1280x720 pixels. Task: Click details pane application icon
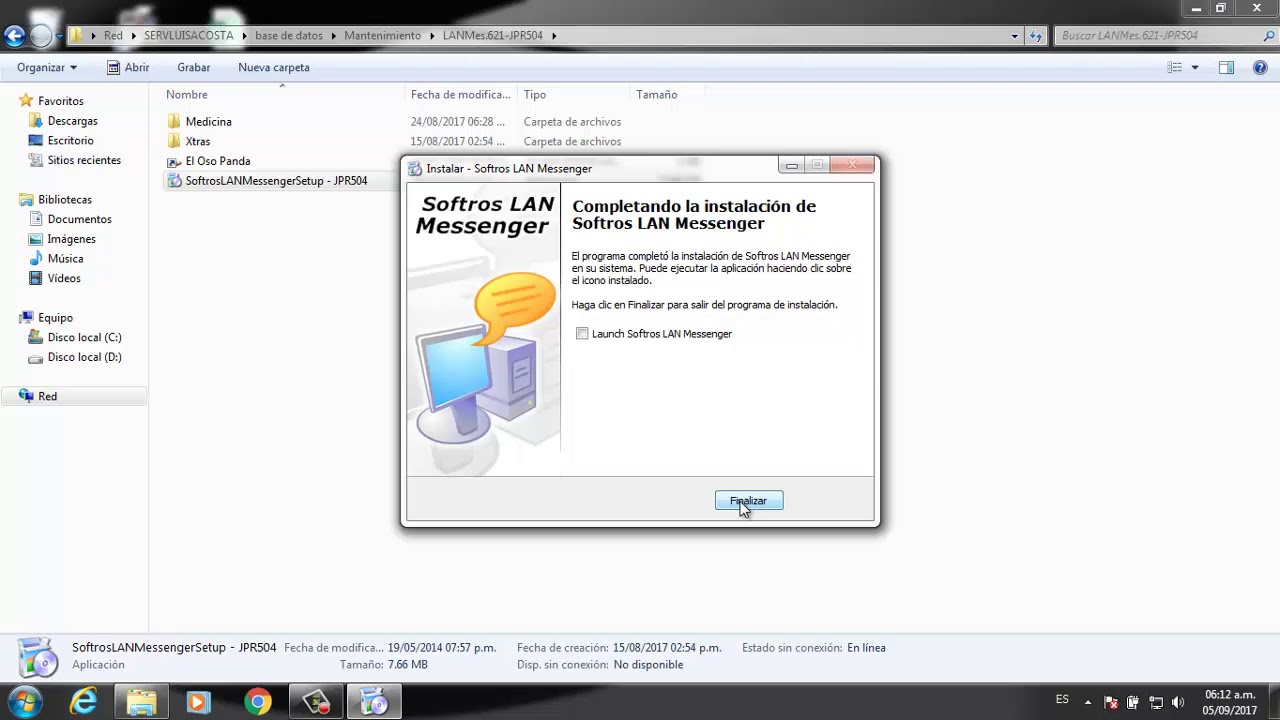click(x=38, y=656)
